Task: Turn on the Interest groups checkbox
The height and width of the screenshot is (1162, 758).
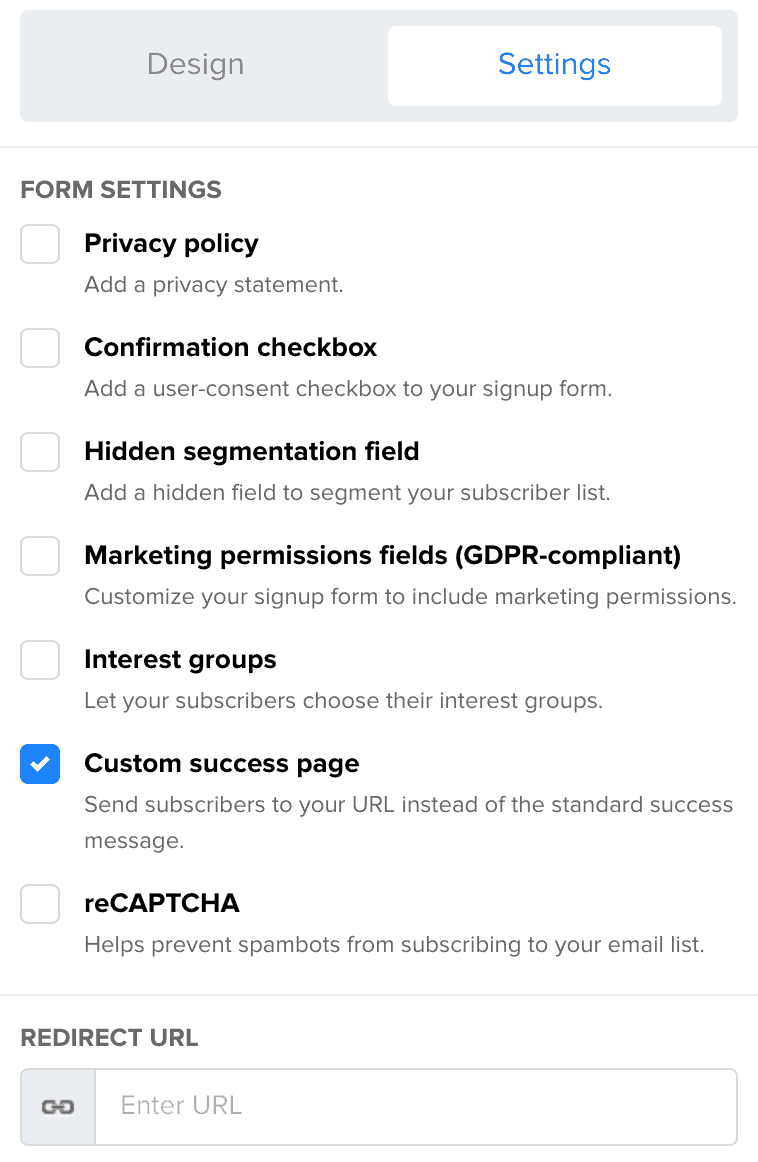Action: [40, 660]
